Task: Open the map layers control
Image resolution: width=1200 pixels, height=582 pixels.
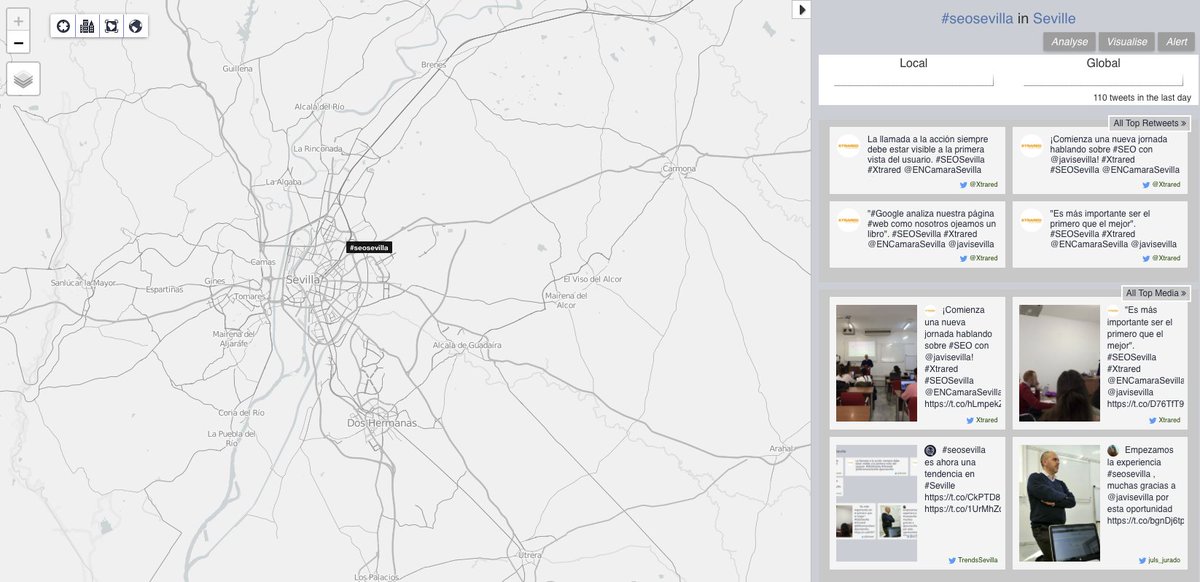Action: point(23,79)
